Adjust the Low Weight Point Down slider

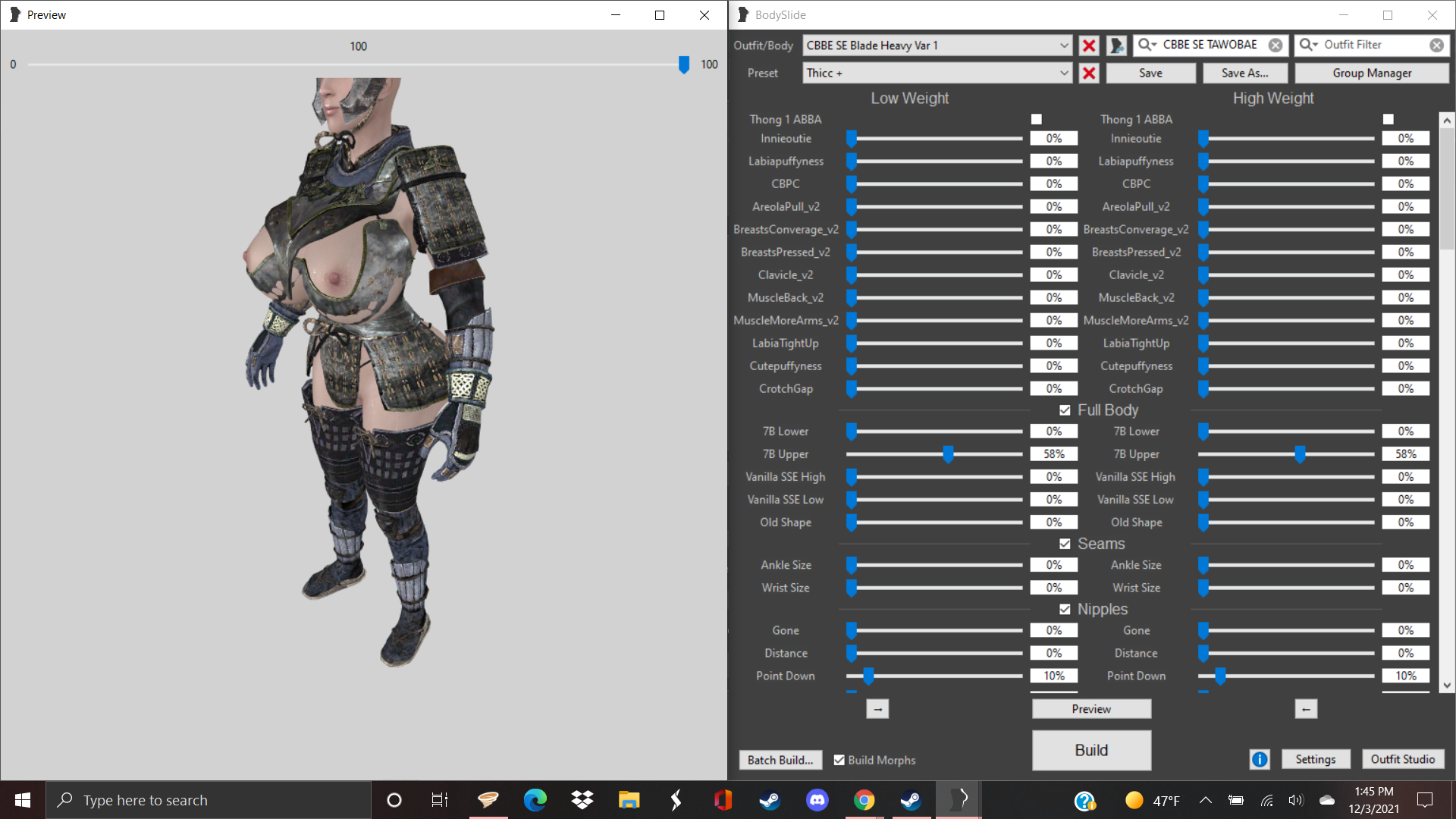pos(868,676)
